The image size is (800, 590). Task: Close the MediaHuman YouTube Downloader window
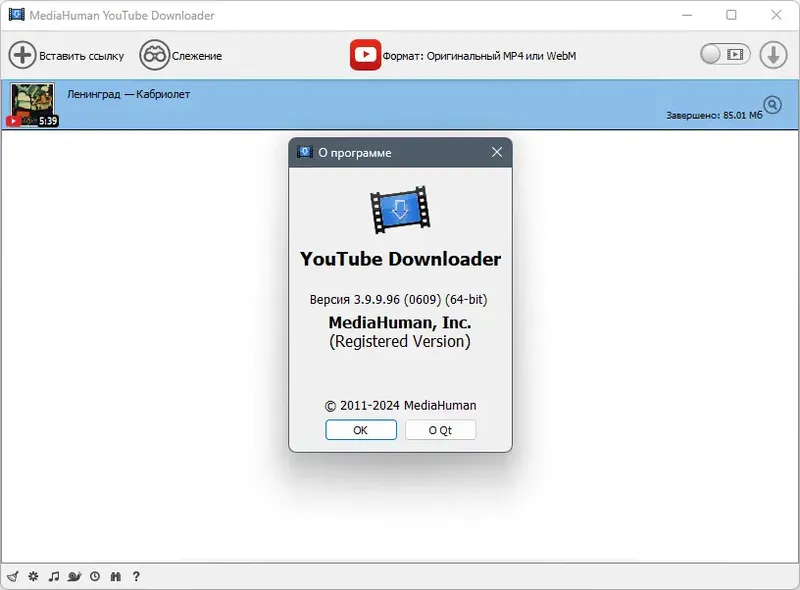(776, 15)
